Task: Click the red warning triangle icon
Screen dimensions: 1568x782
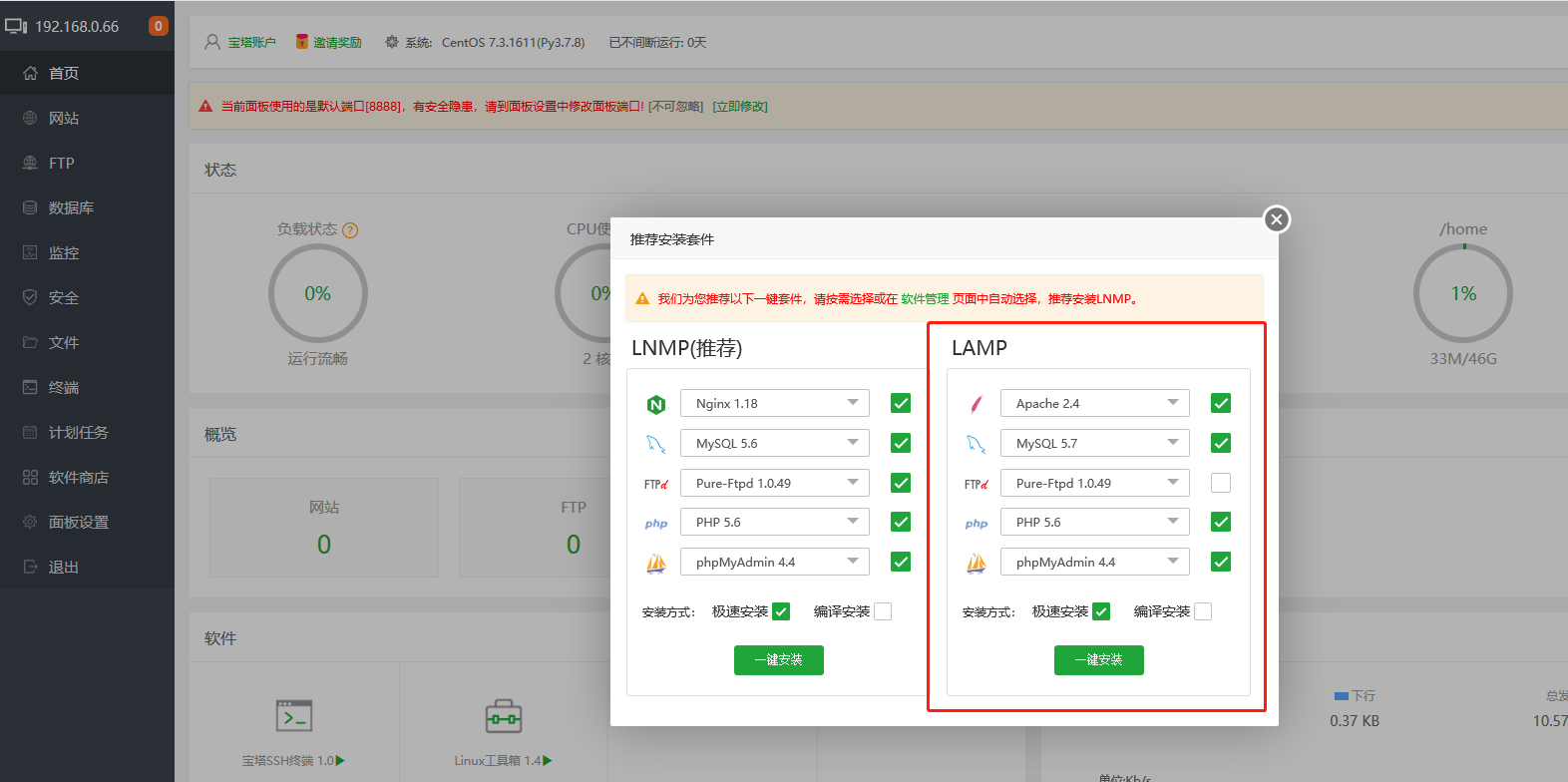Action: click(205, 106)
